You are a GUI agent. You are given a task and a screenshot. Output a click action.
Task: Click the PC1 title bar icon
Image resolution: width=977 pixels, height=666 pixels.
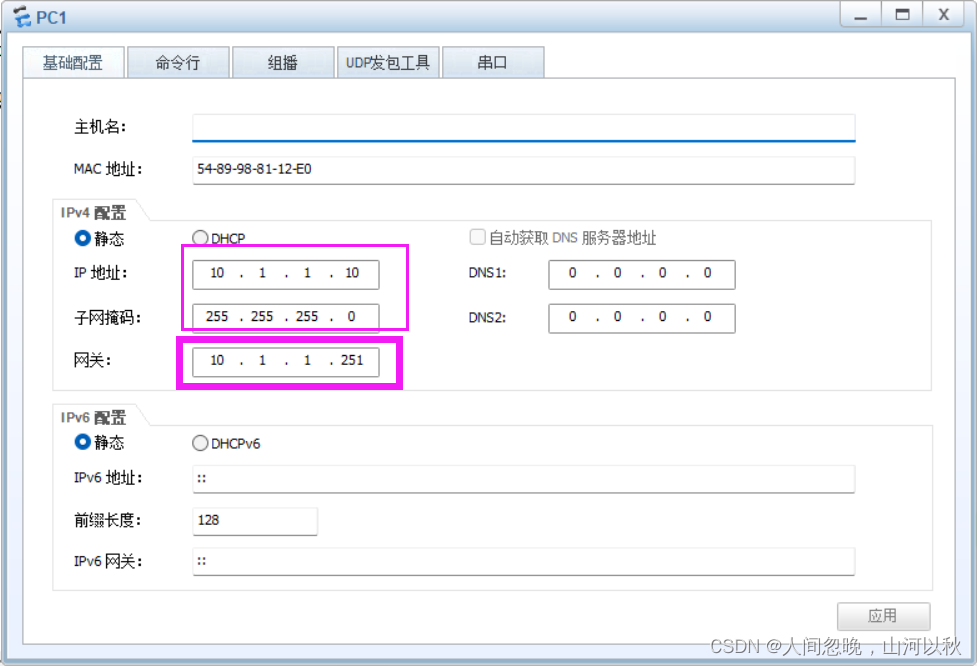[22, 17]
